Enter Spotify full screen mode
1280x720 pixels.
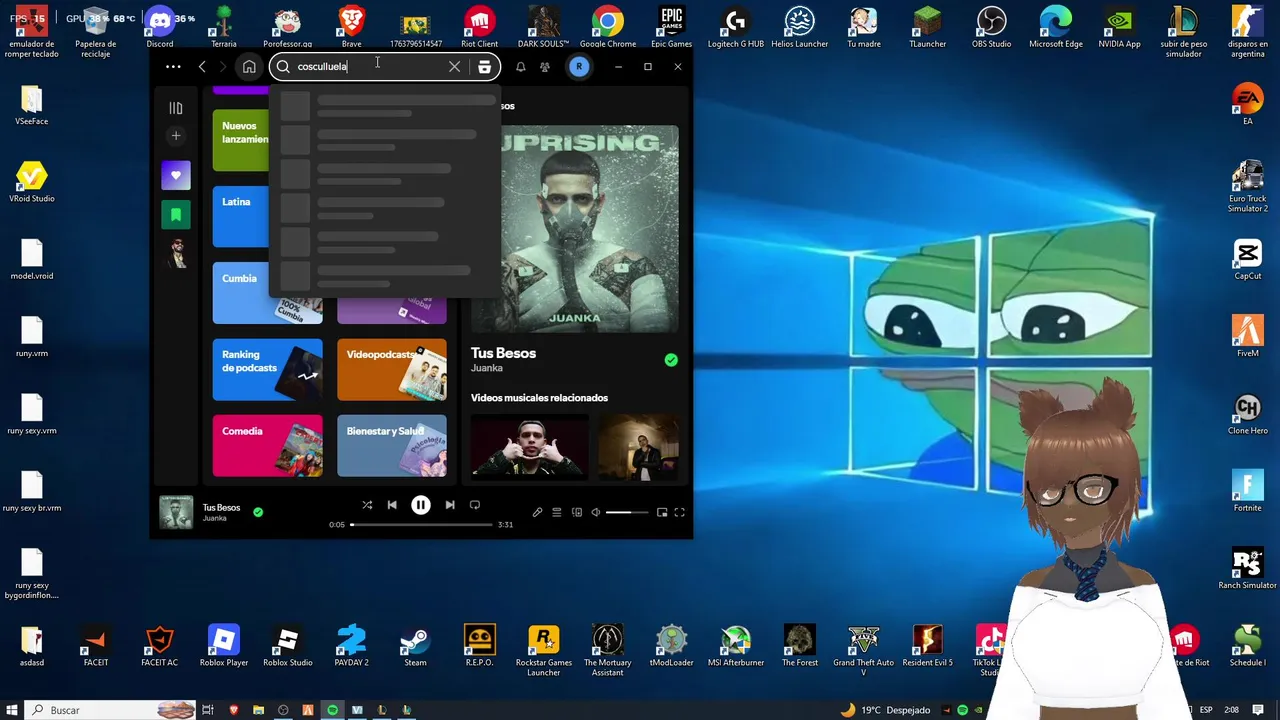680,513
